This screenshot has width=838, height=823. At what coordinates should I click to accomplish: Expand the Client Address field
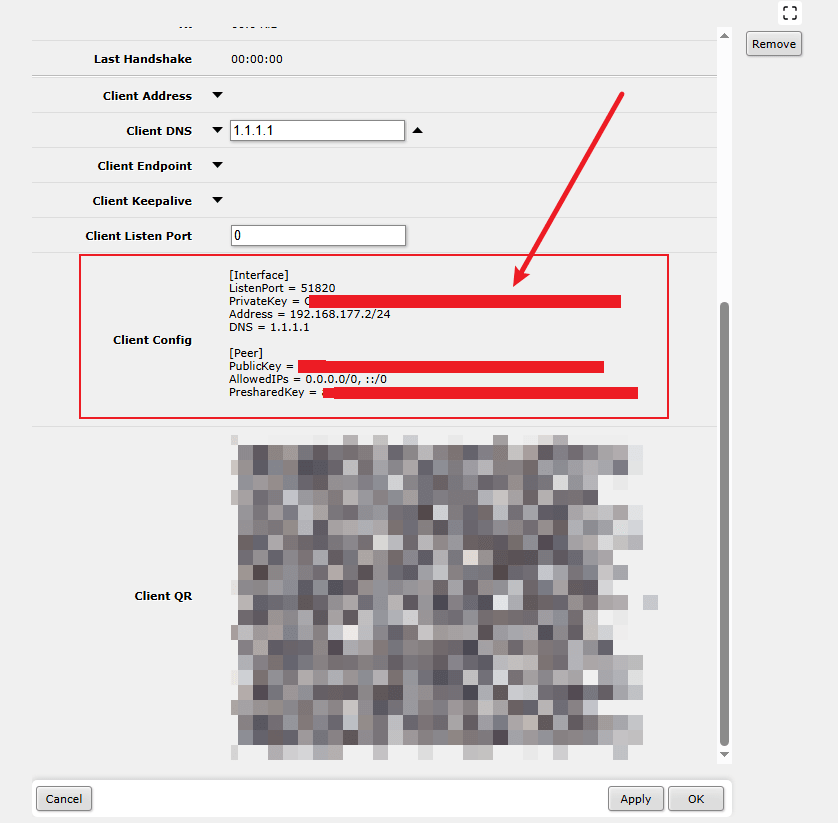click(x=217, y=96)
